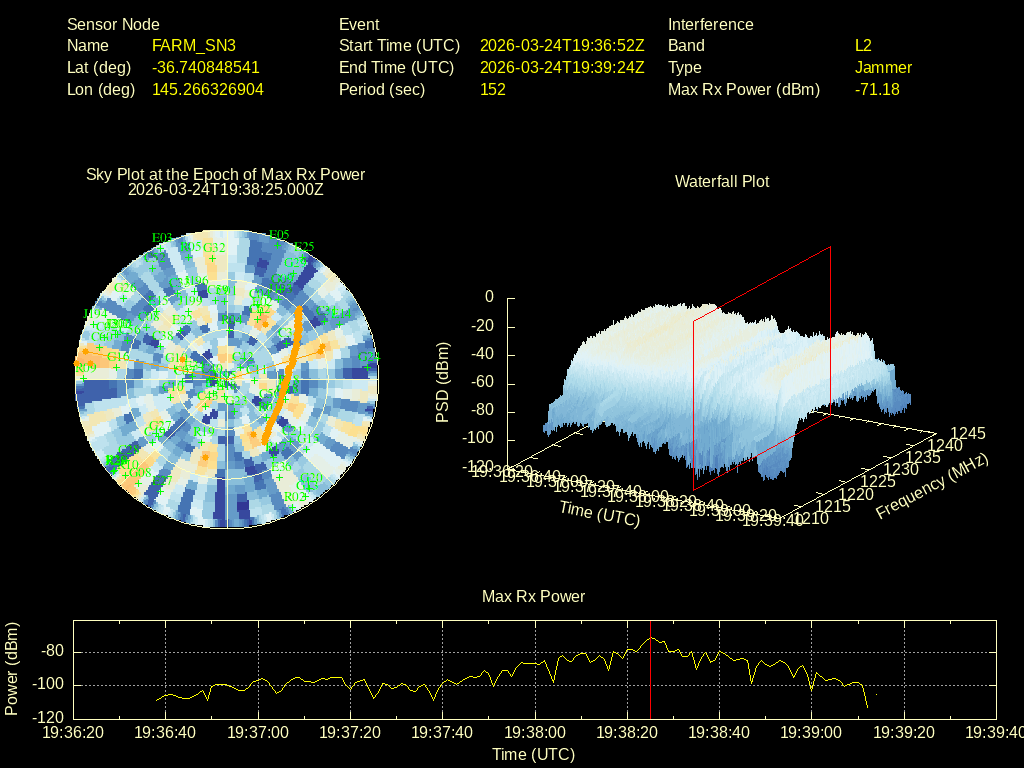Screen dimensions: 1024x768
Task: Select the Start Time value 19:36:52Z
Action: pos(562,46)
